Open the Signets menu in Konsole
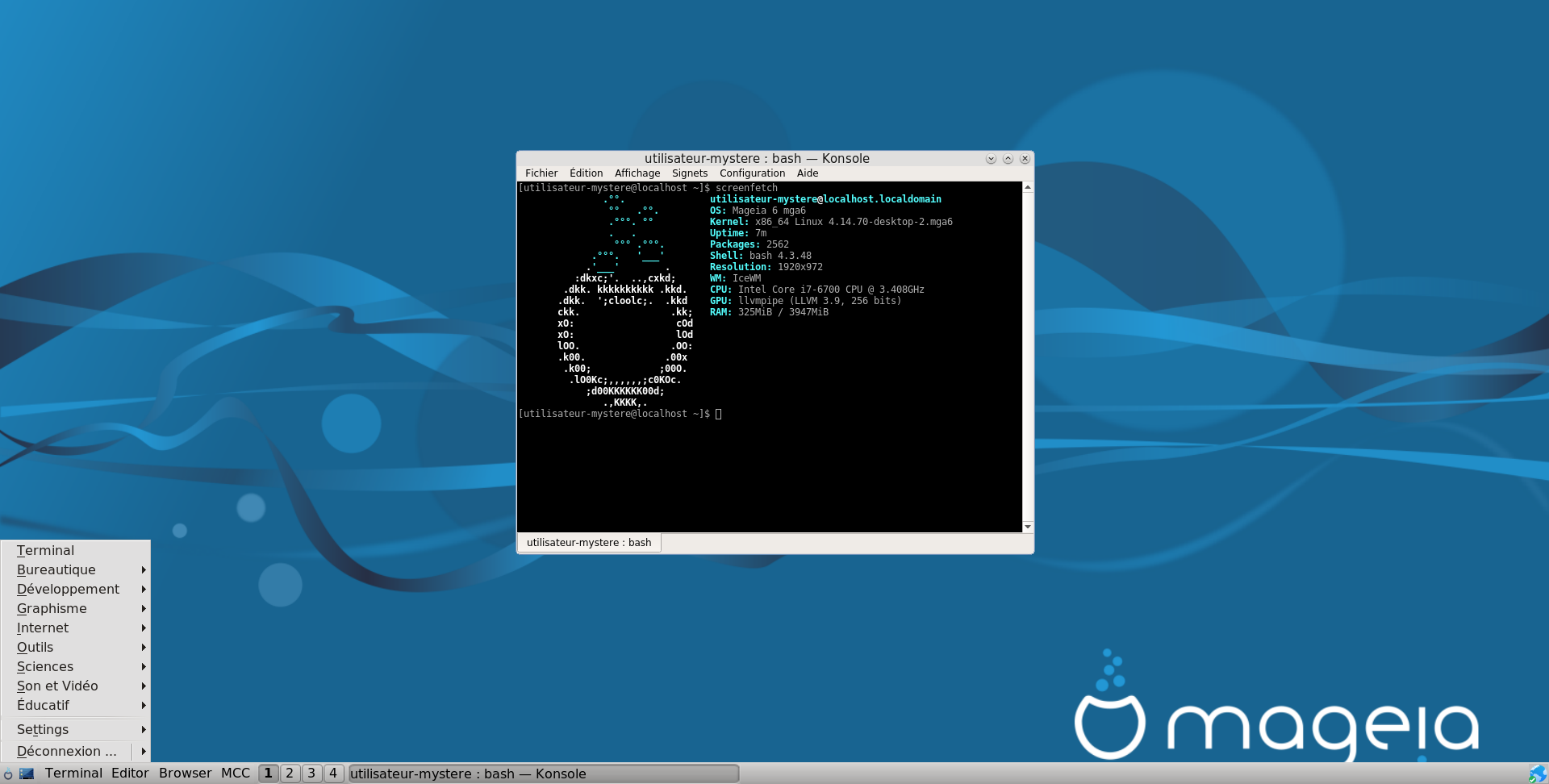 coord(690,173)
